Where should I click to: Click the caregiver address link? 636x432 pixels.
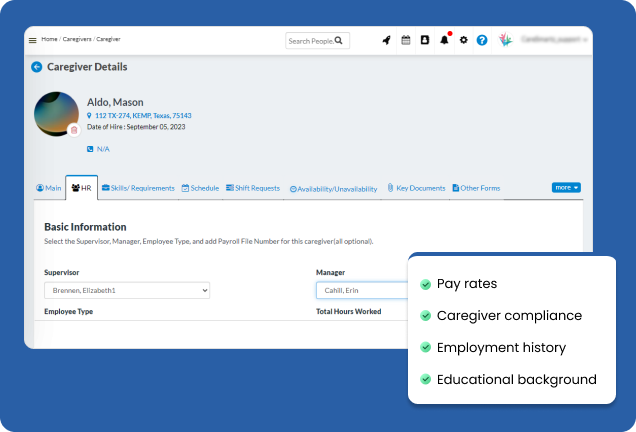coord(142,115)
